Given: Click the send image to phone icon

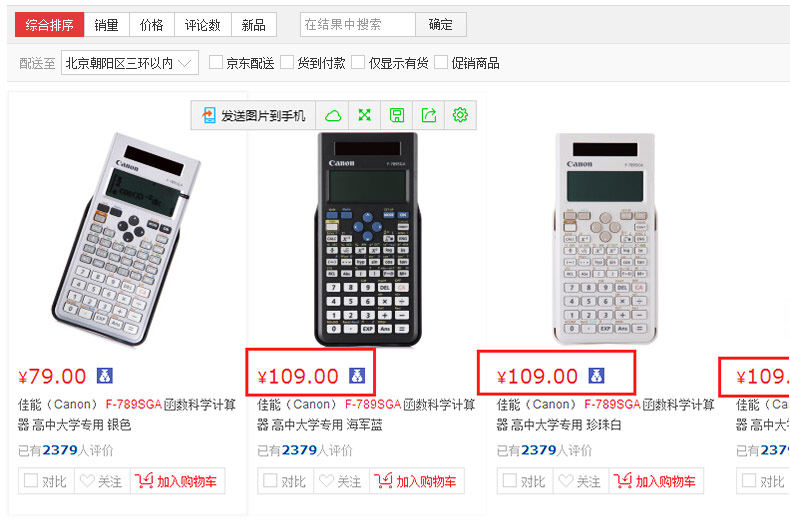Looking at the screenshot, I should point(209,115).
